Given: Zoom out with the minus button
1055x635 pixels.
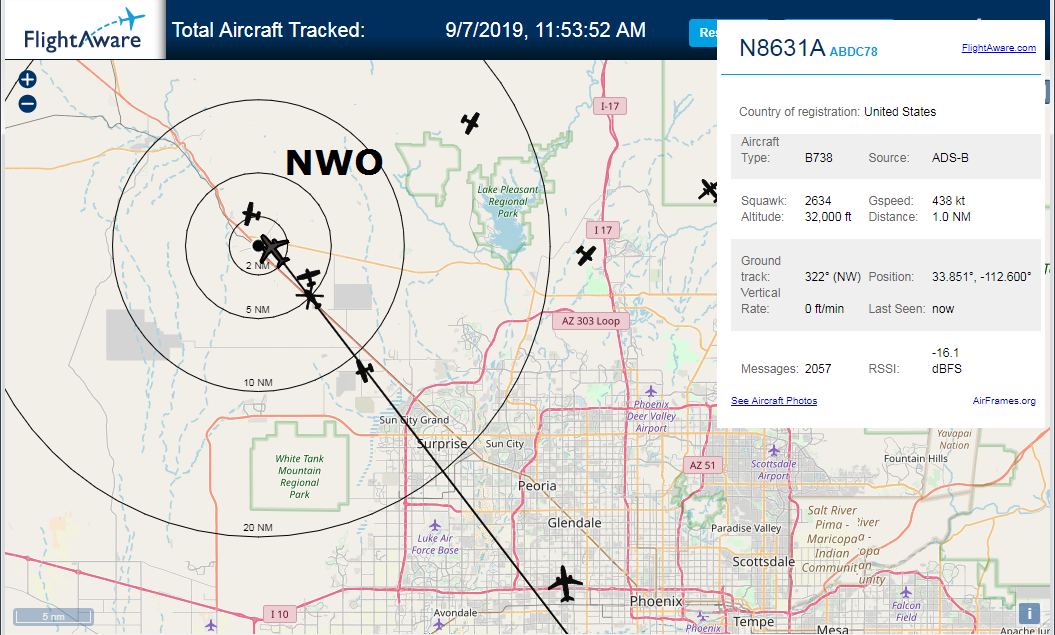Looking at the screenshot, I should tap(27, 104).
